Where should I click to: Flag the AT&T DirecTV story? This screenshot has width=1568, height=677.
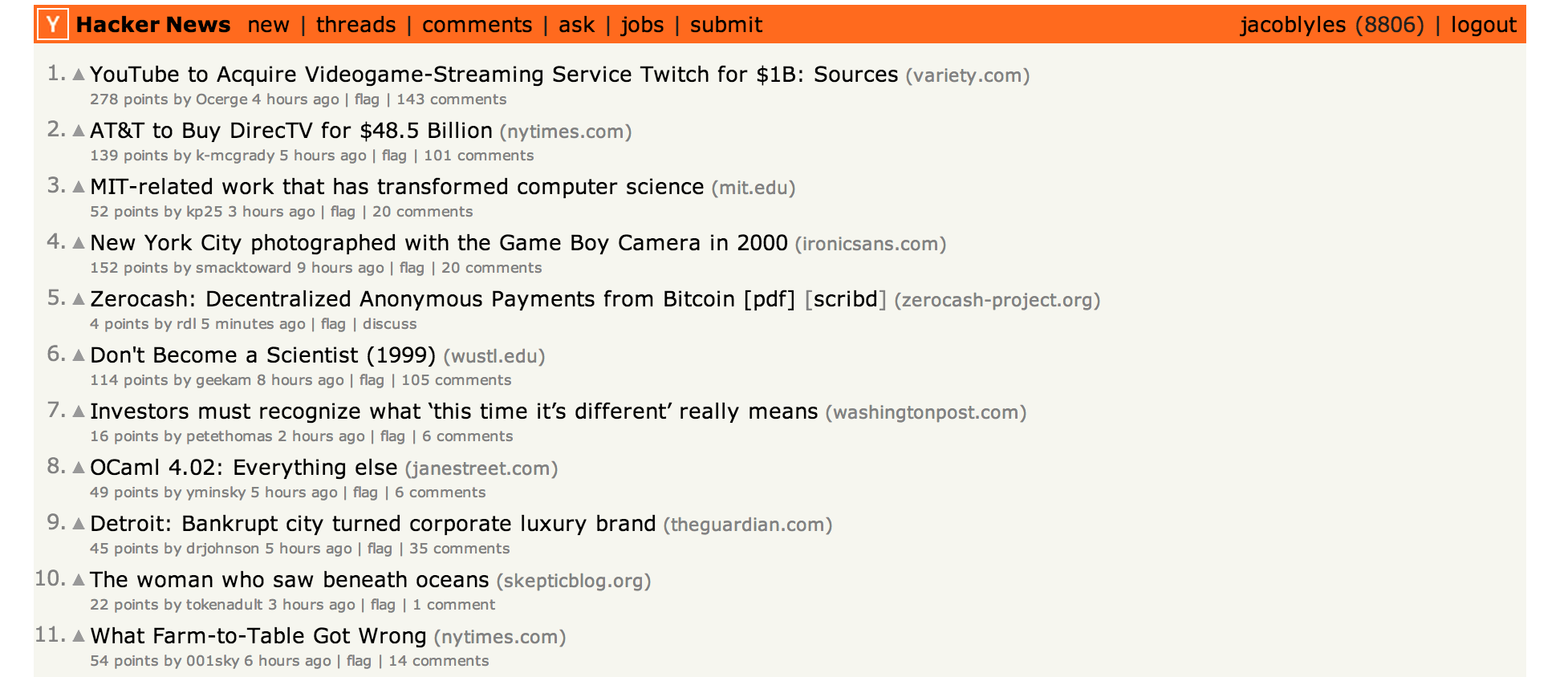pos(394,156)
